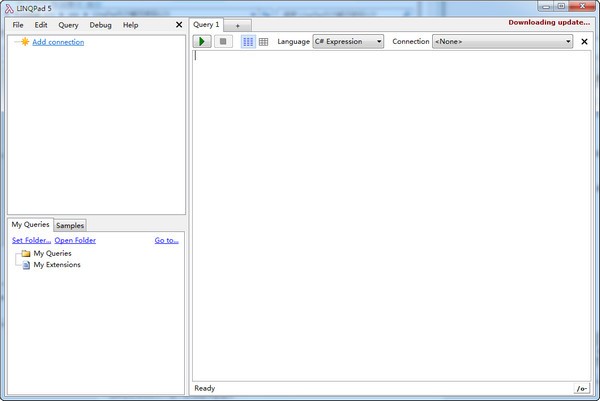Viewport: 600px width, 401px height.
Task: Click the /o status bar button
Action: pyautogui.click(x=581, y=388)
